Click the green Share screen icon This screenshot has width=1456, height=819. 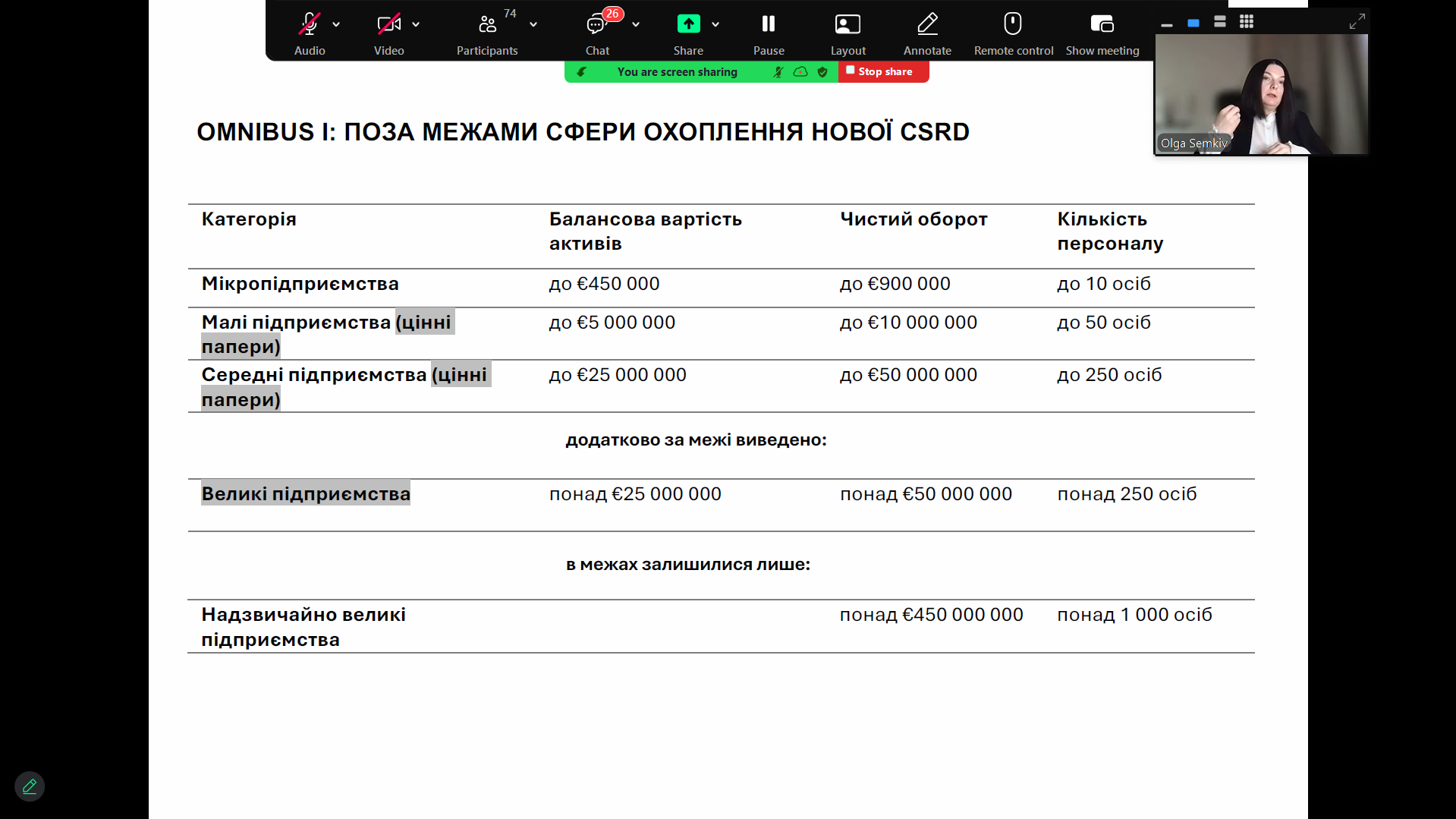688,24
